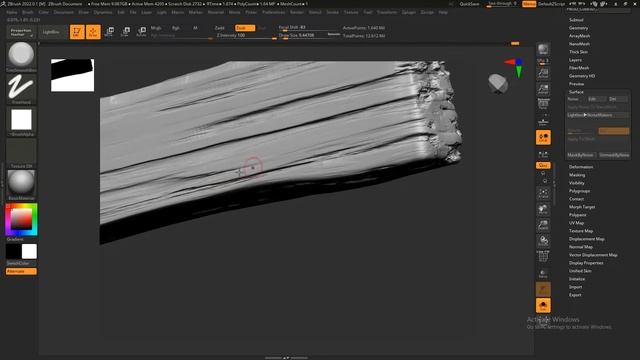Expand the Displacement Map subpalette
The height and width of the screenshot is (360, 640).
587,239
